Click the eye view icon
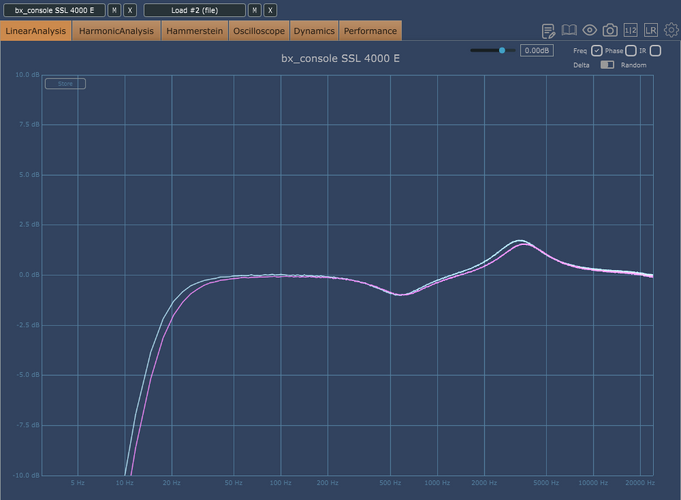 coord(589,30)
